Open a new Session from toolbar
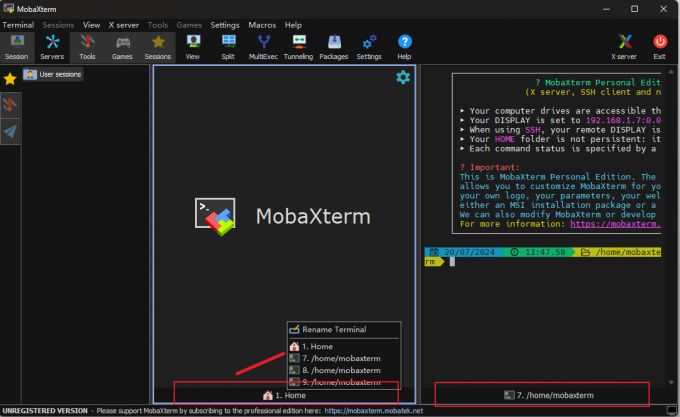Image resolution: width=680 pixels, height=417 pixels. point(16,47)
